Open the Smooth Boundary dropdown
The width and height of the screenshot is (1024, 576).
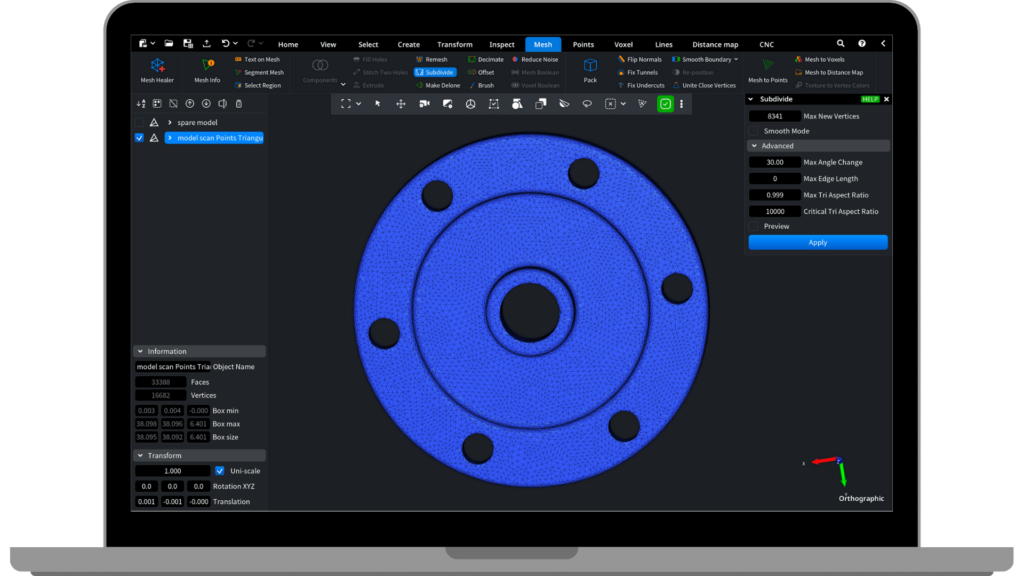pos(737,59)
